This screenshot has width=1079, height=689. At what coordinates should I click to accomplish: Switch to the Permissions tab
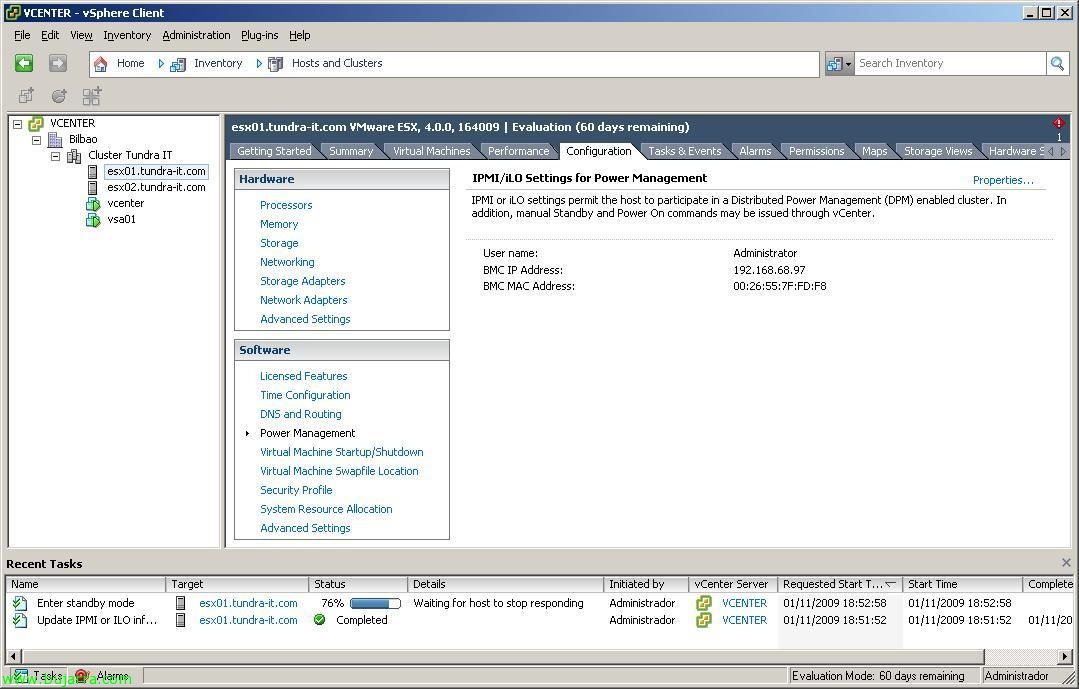tap(816, 151)
